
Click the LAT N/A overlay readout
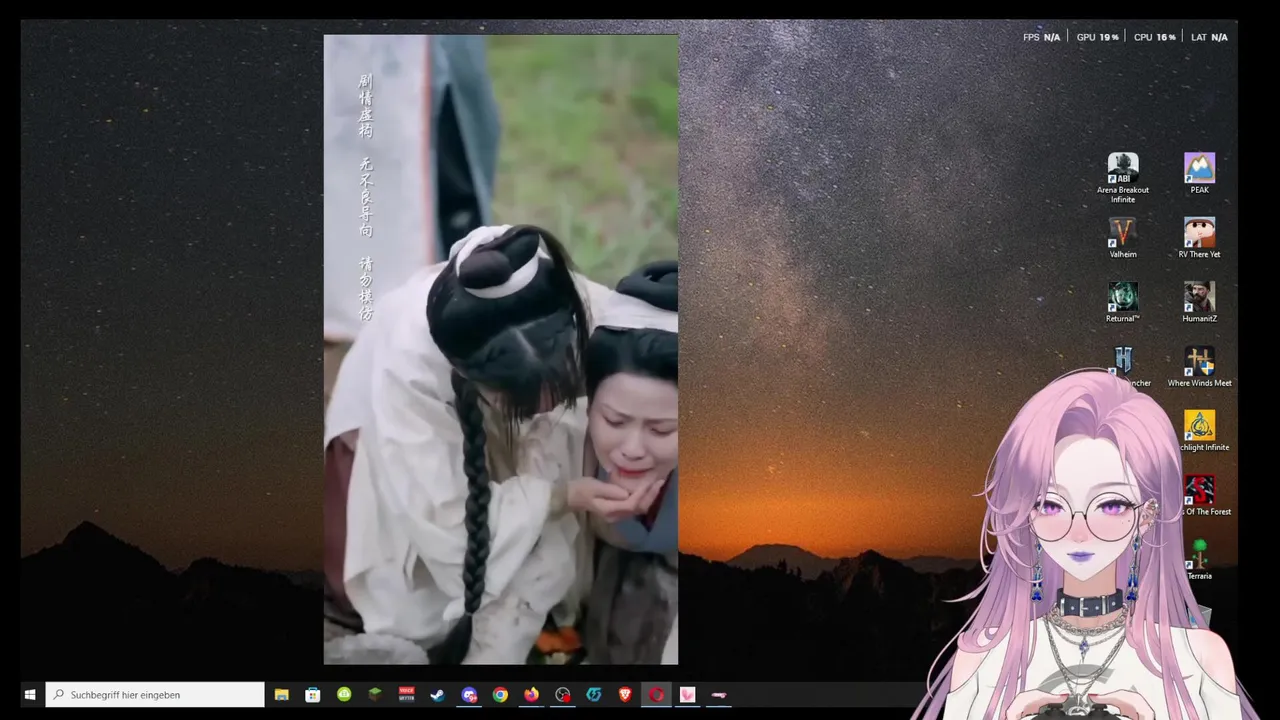click(1209, 37)
